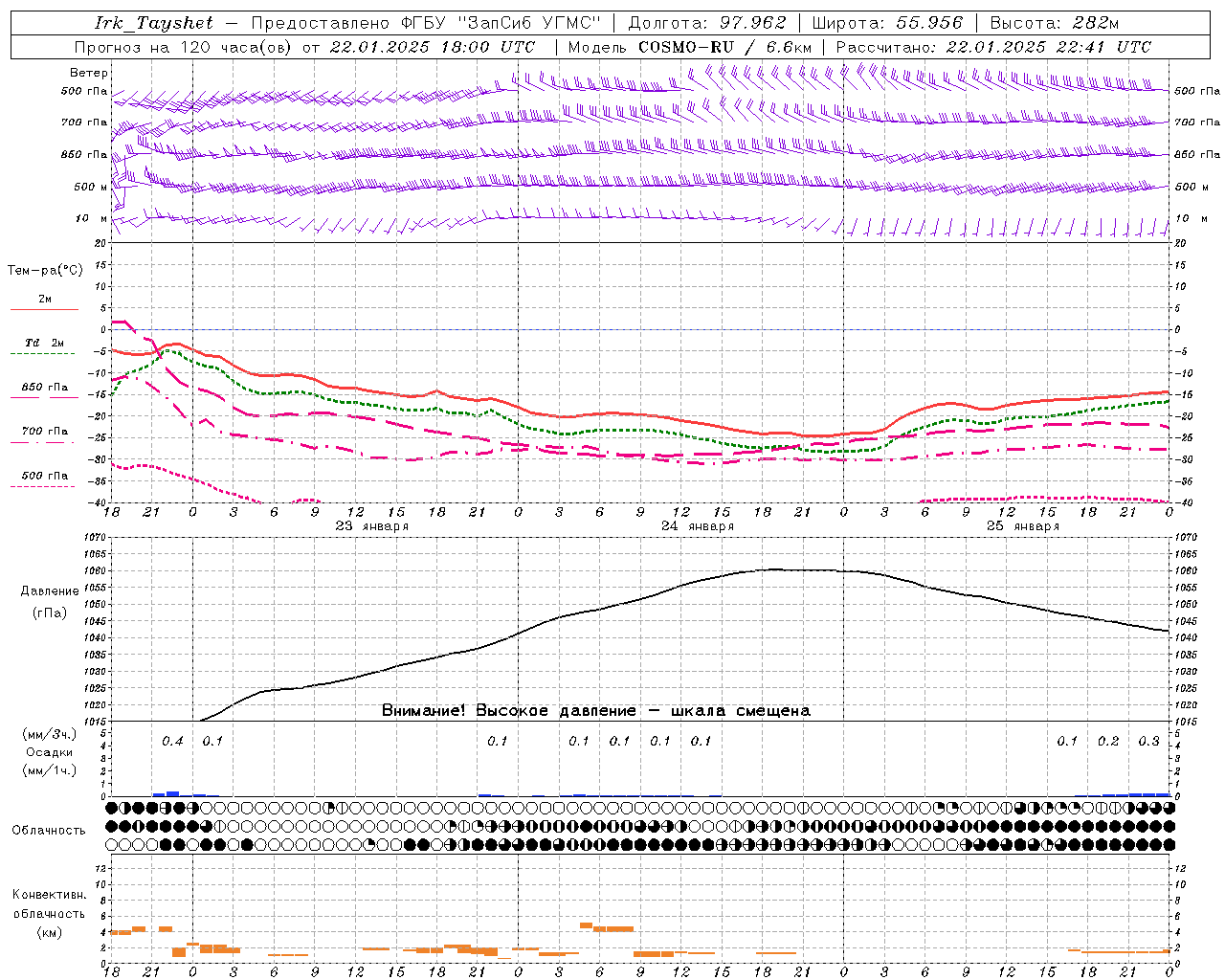Click the precipitation value "0.2"

click(x=1108, y=741)
